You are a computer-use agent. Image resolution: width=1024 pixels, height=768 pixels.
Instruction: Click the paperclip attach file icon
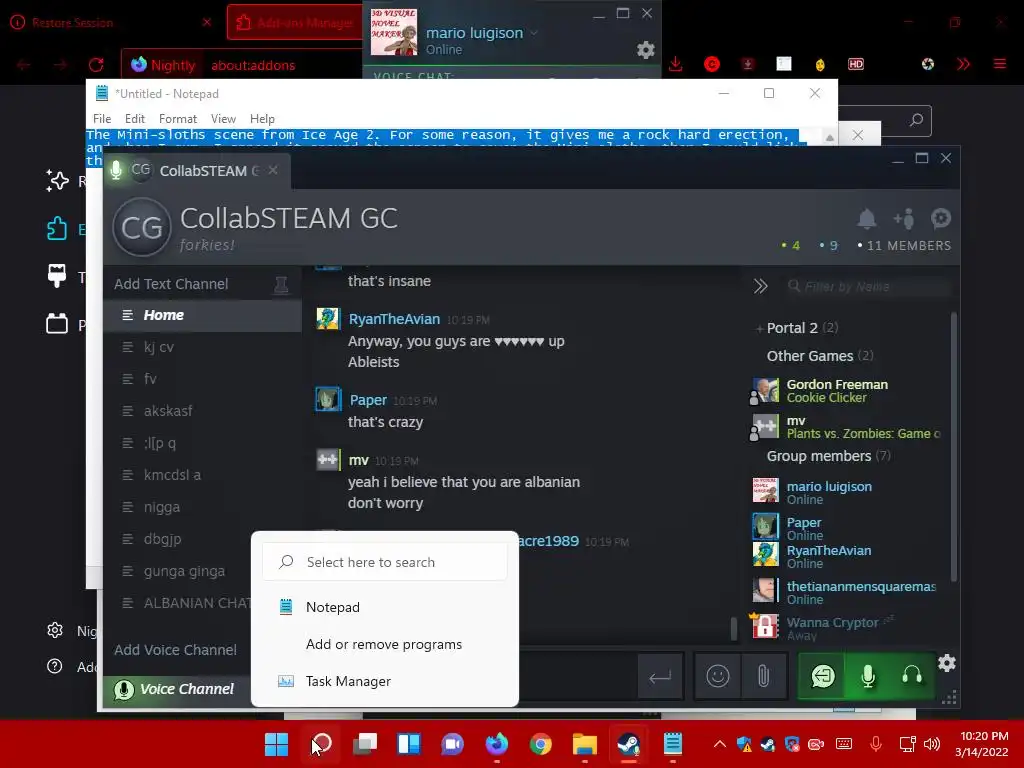(x=763, y=676)
